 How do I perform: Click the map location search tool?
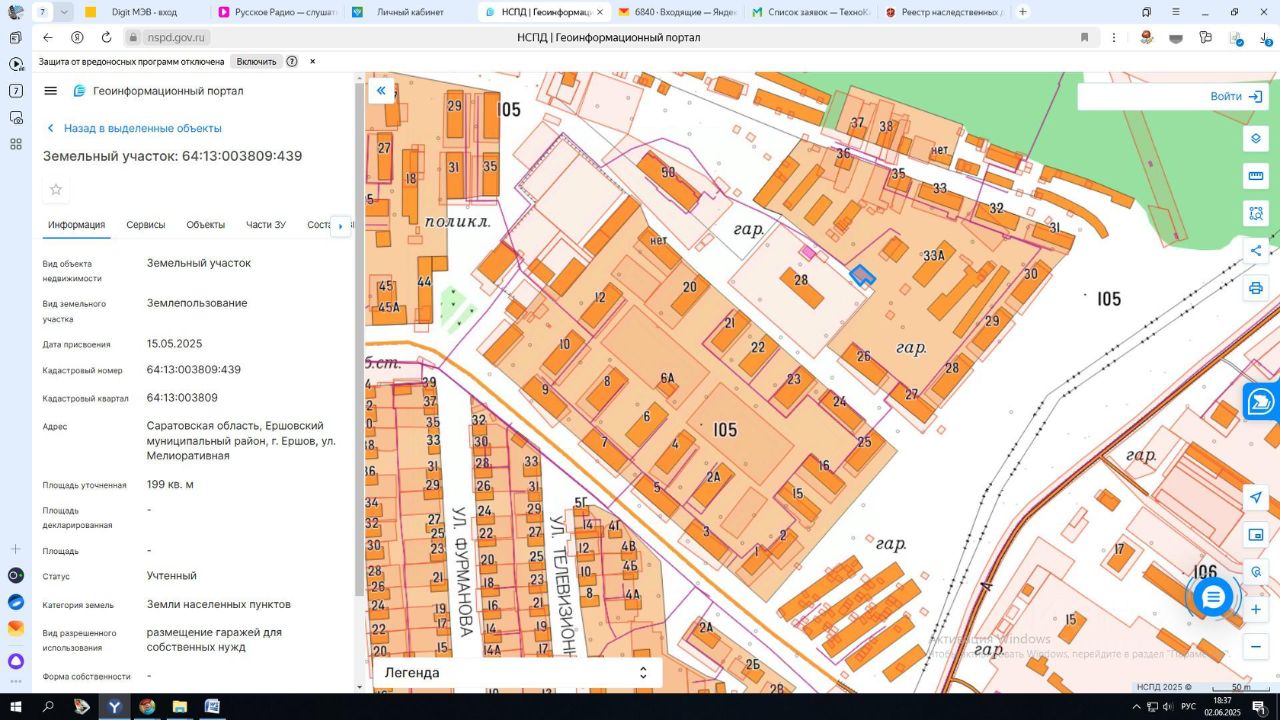[x=1256, y=572]
